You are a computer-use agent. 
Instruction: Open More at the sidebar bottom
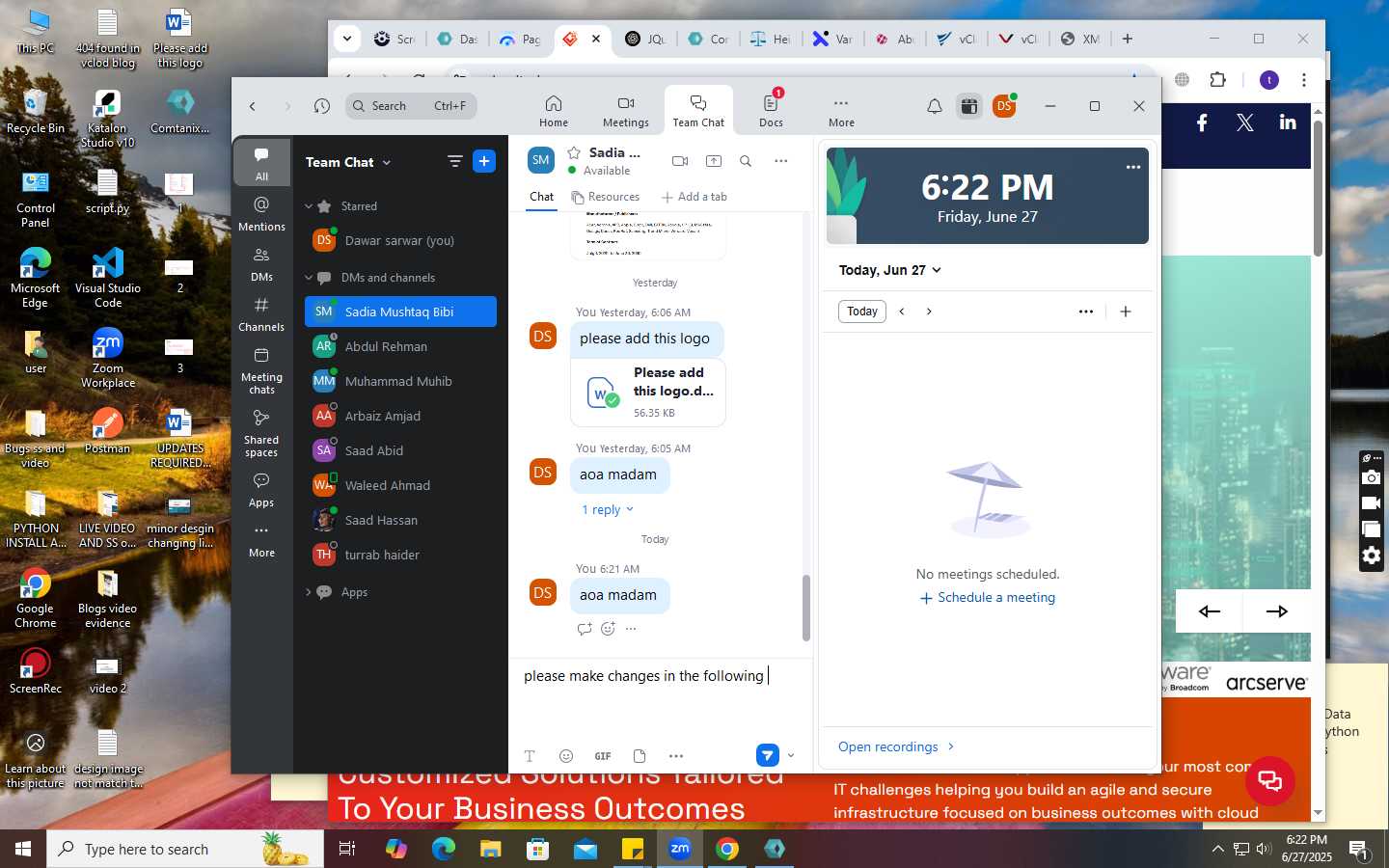(x=261, y=541)
